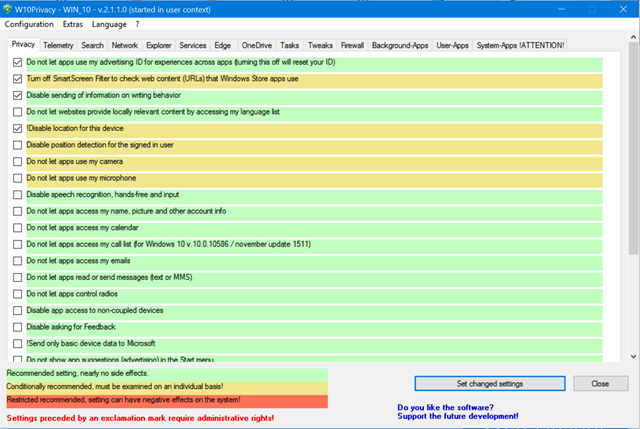Viewport: 640px width, 429px height.
Task: Check Disable speech recognition, hands-free and input
Action: pyautogui.click(x=17, y=195)
